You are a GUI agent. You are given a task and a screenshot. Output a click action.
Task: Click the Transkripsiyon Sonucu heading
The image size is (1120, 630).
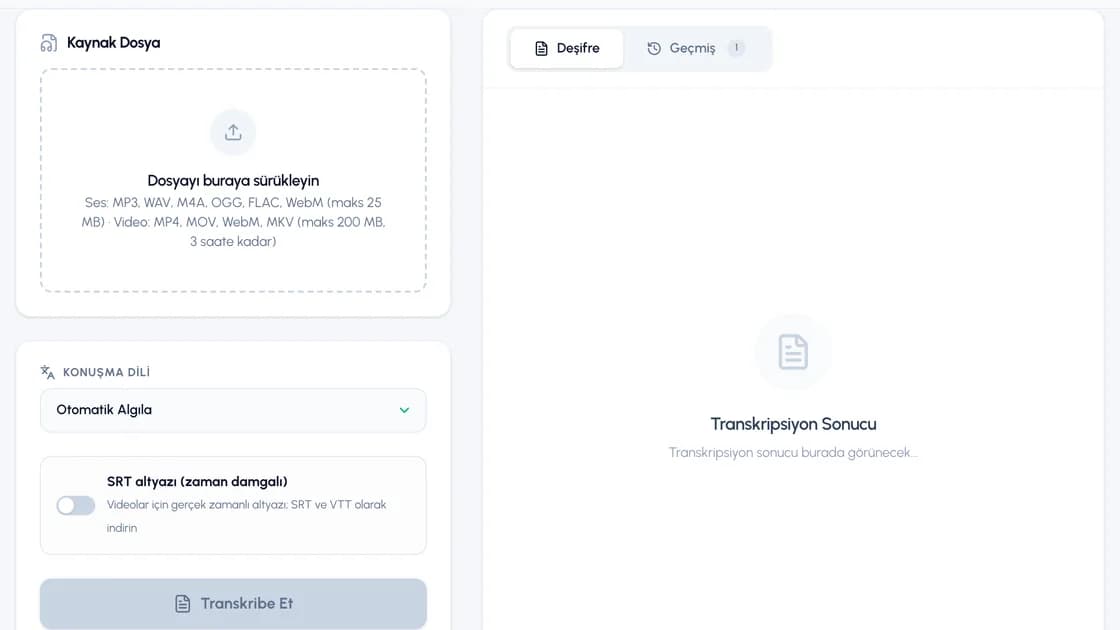(x=794, y=424)
